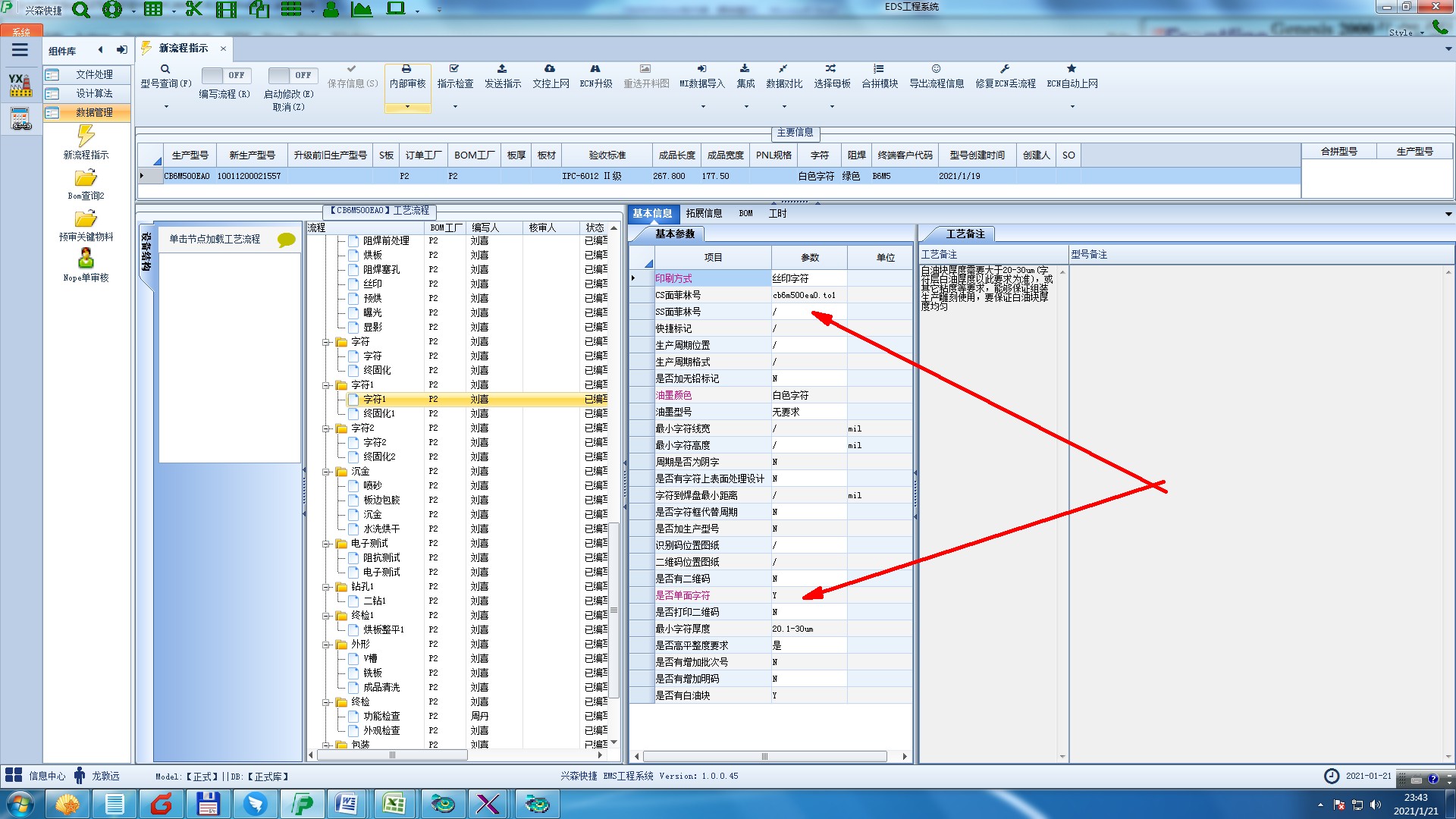
Task: Click the 型号查询 search icon
Action: point(165,69)
